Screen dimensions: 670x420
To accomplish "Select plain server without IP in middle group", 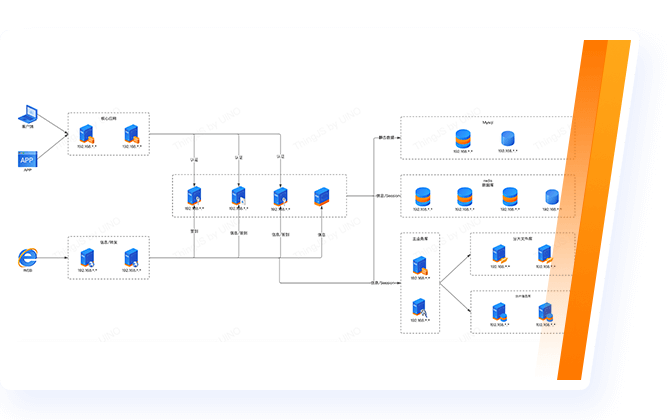I will click(321, 197).
